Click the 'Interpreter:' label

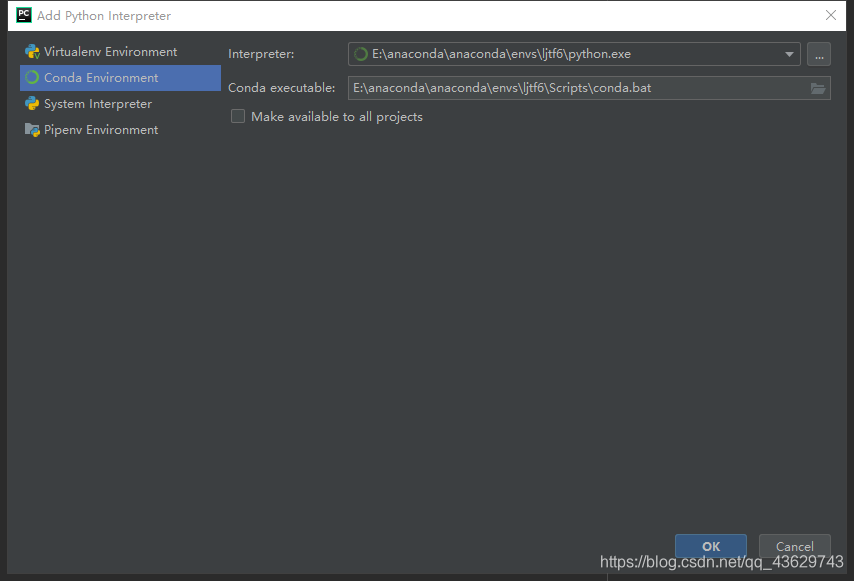(261, 54)
